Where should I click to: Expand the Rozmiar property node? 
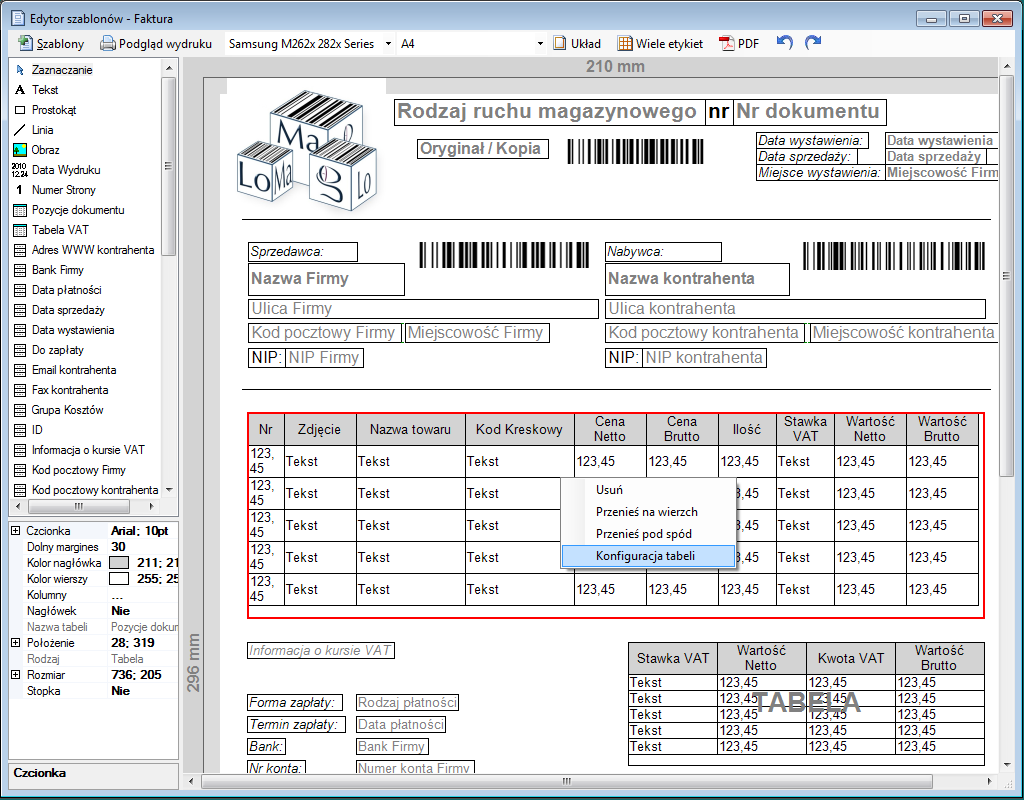[15, 675]
